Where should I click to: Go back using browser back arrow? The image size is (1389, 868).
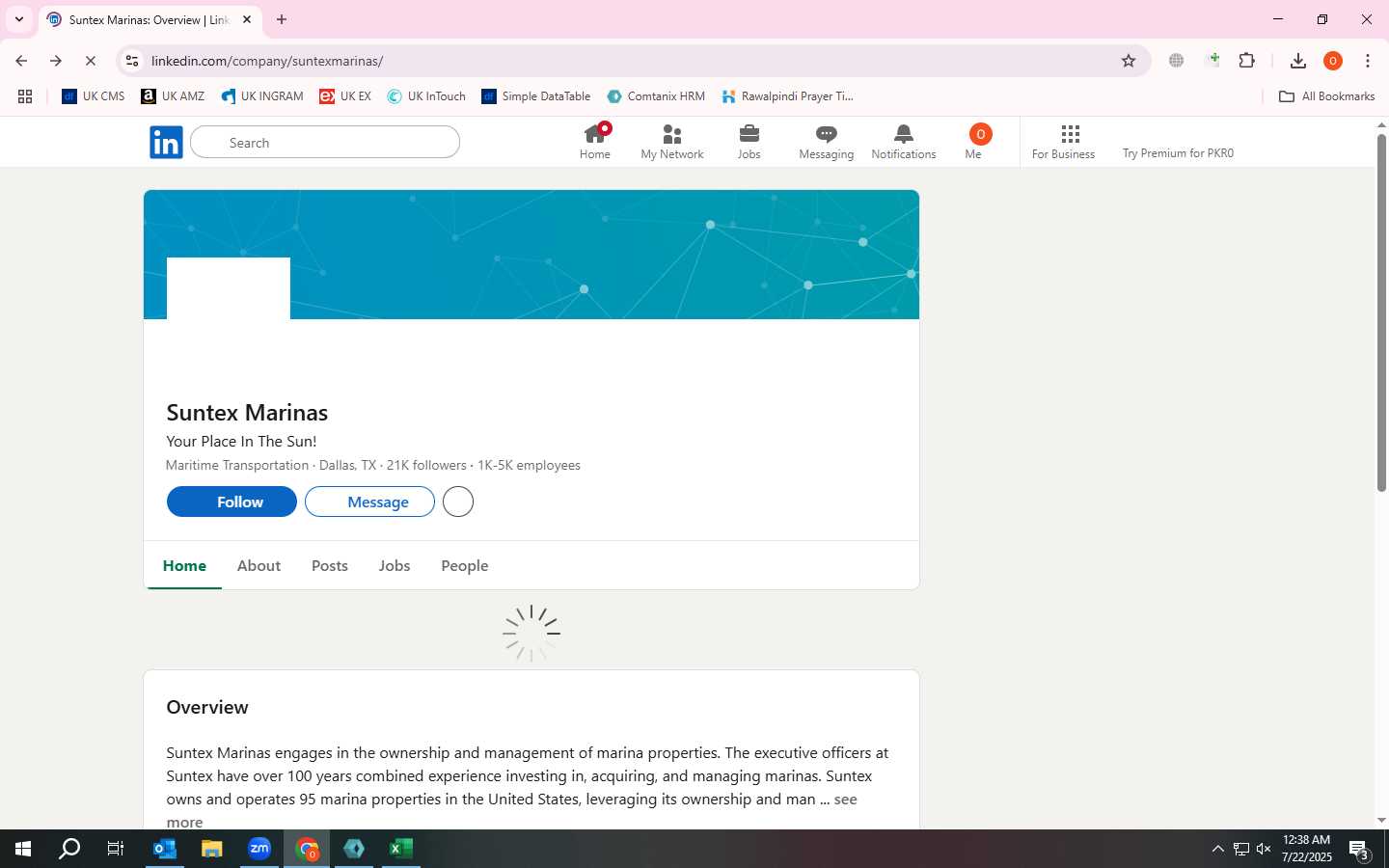tap(21, 61)
